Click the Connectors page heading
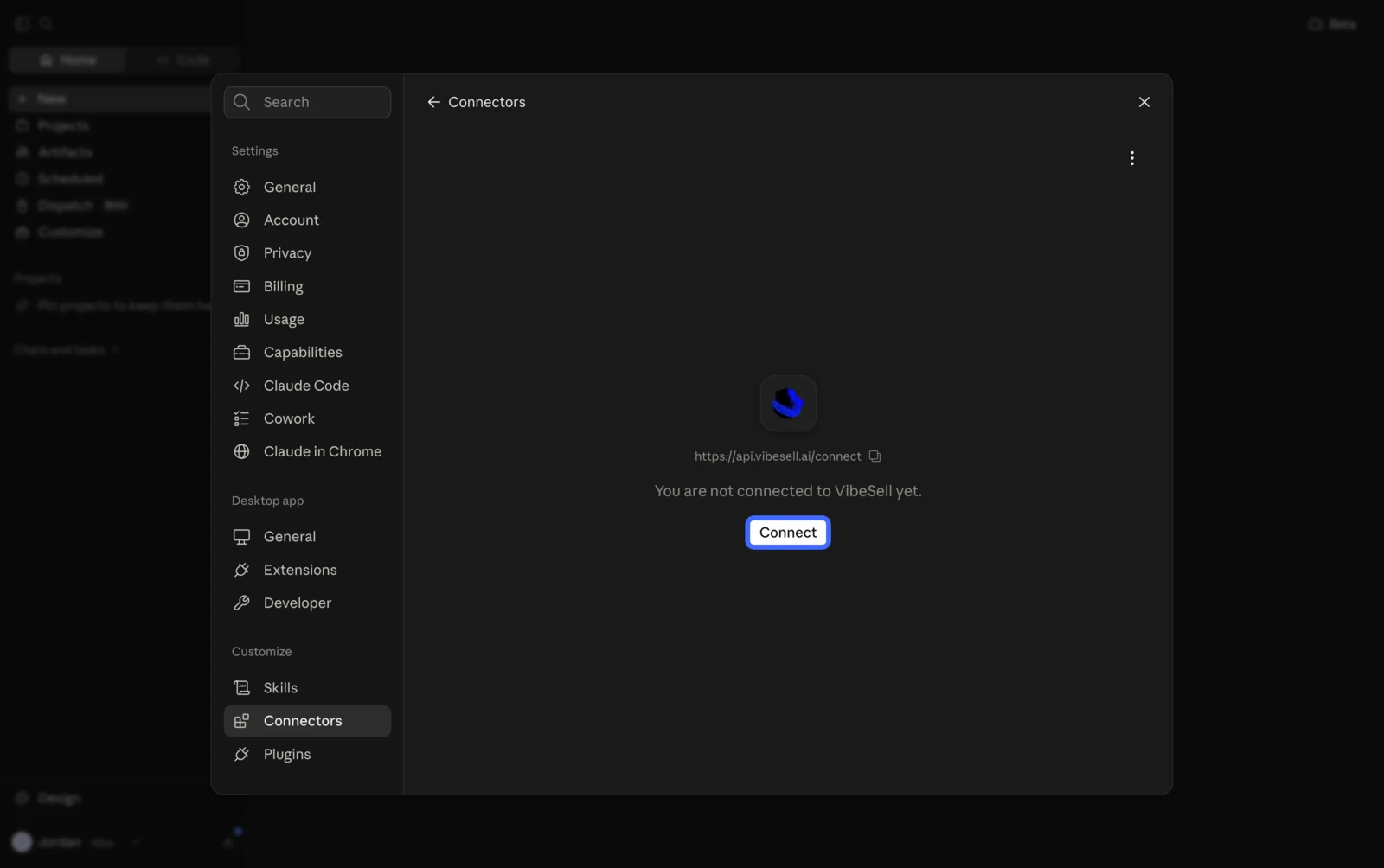This screenshot has height=868, width=1384. (487, 102)
